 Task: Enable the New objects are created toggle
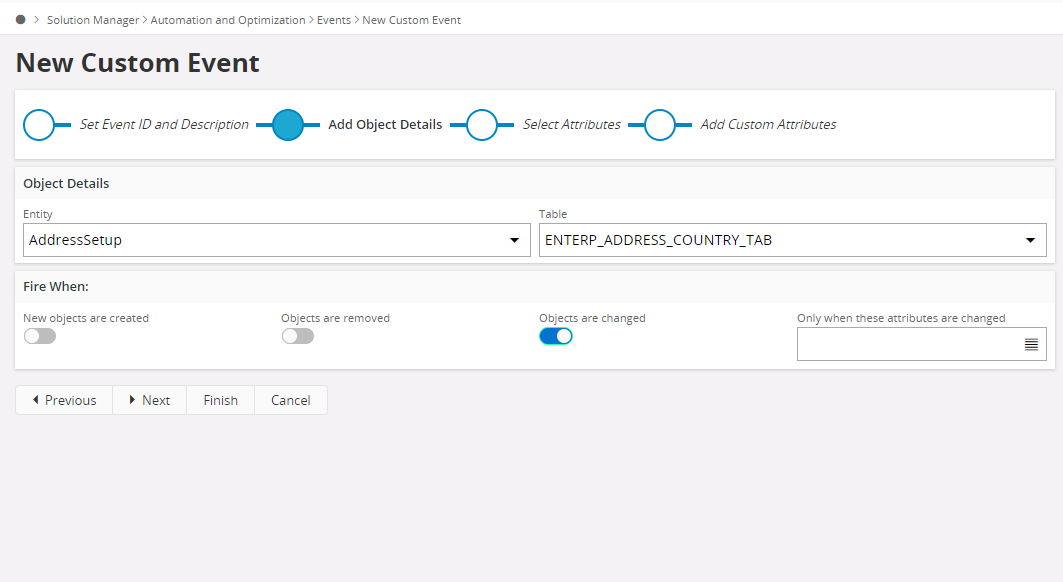[x=40, y=336]
